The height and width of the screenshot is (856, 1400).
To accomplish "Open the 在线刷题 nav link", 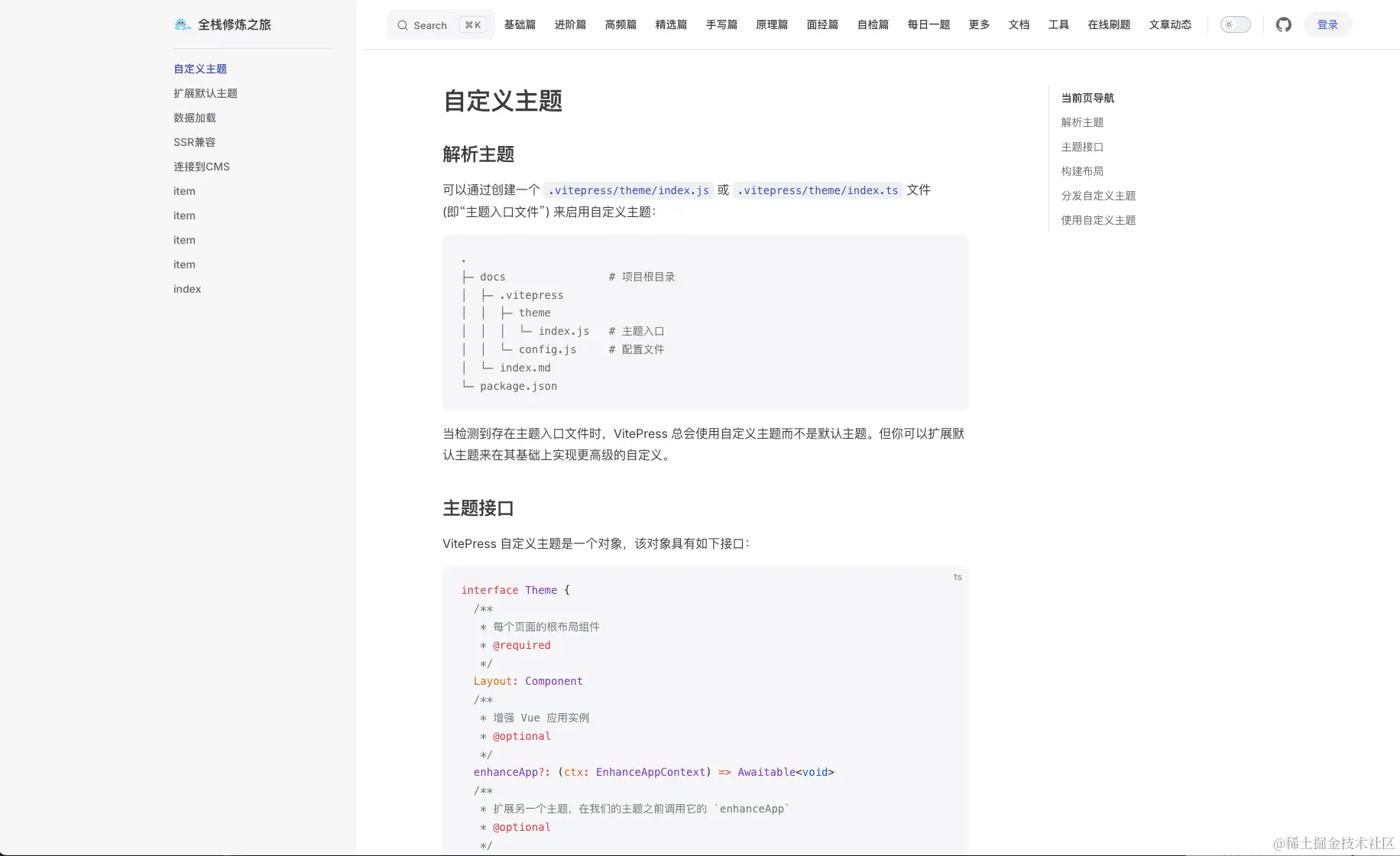I will (x=1109, y=24).
